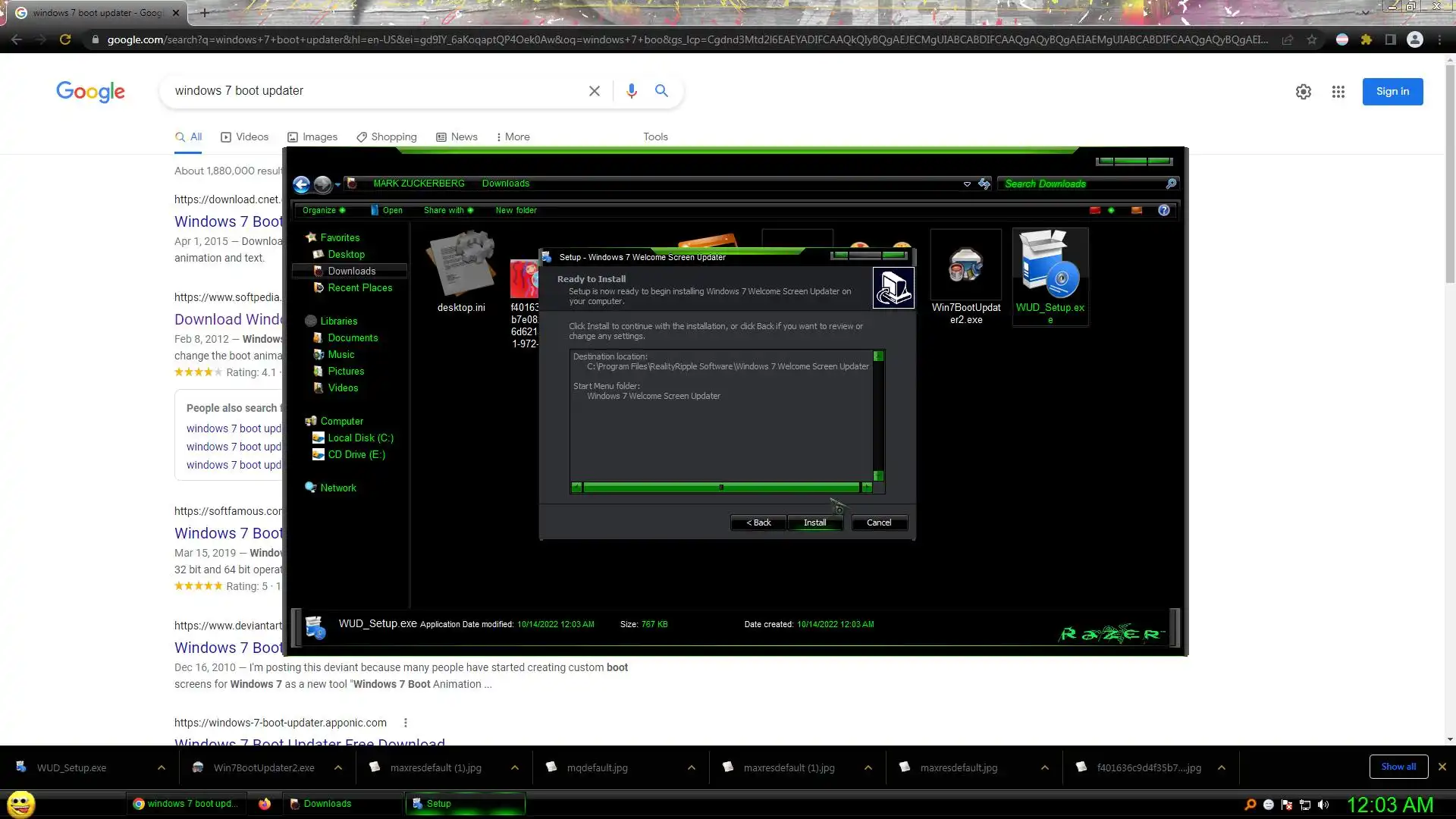Click the Explorer back arrow button
The width and height of the screenshot is (1456, 819).
click(301, 184)
